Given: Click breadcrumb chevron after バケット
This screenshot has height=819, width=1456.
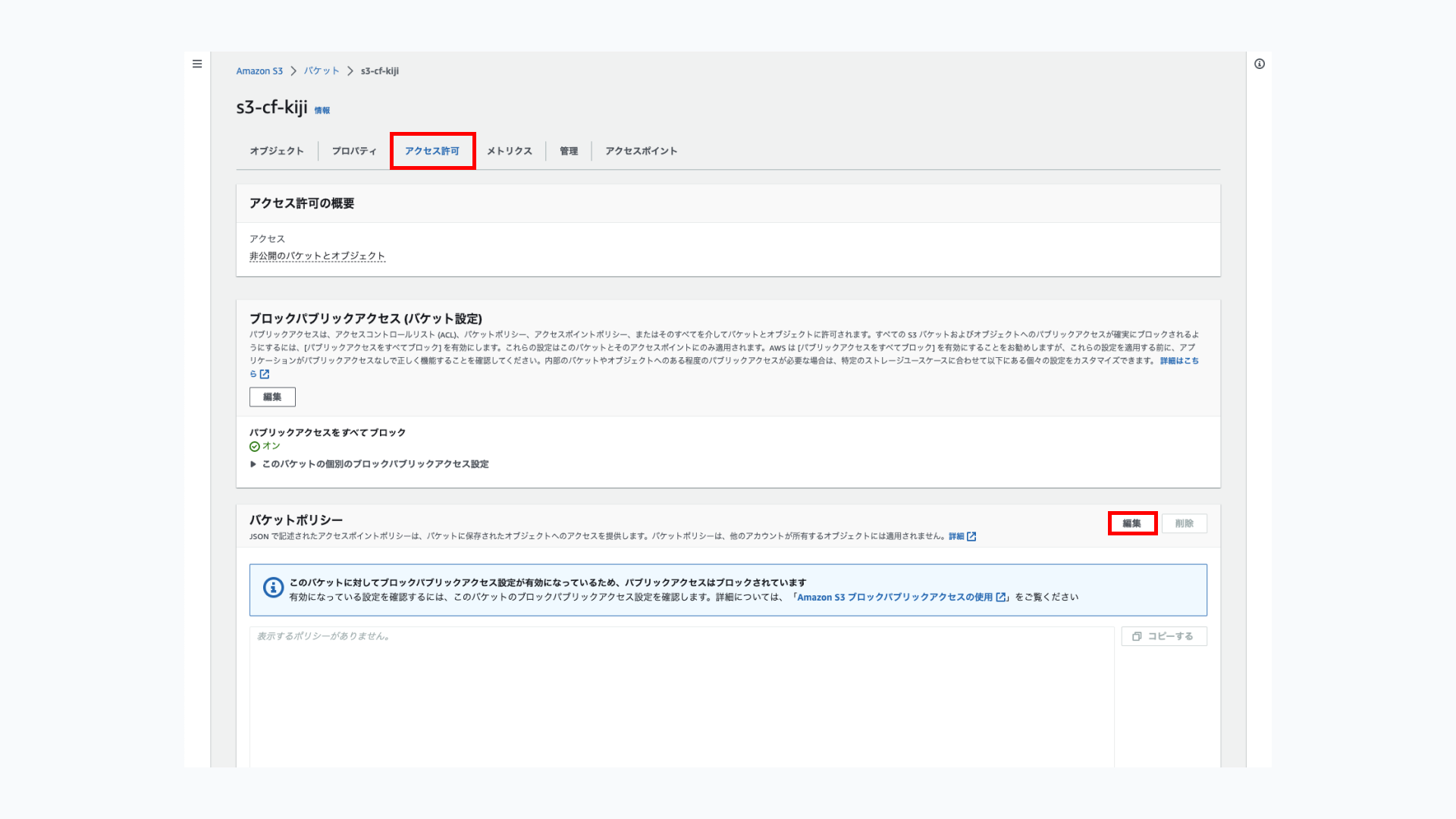Looking at the screenshot, I should 350,71.
